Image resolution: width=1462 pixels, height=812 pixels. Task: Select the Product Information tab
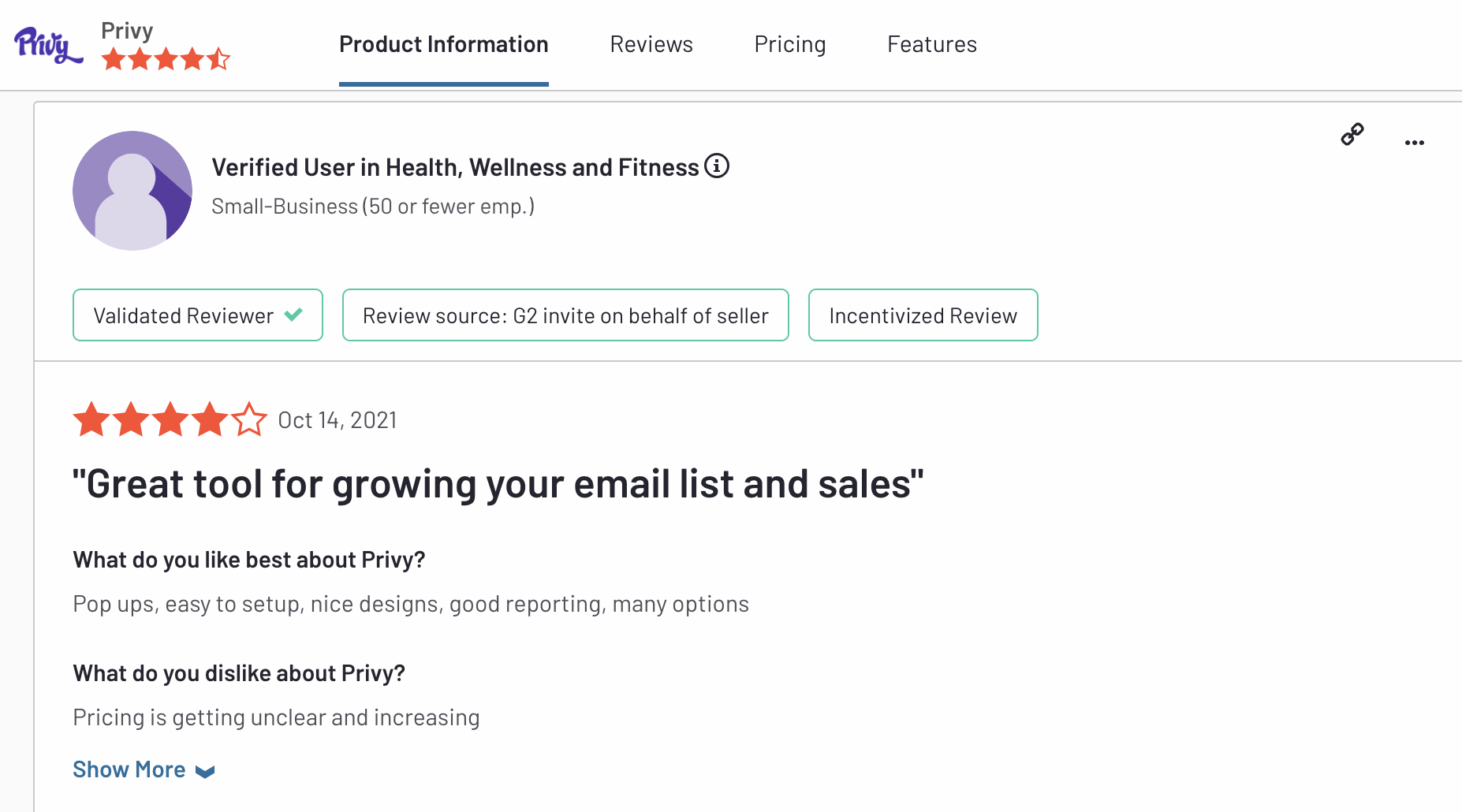(x=442, y=44)
